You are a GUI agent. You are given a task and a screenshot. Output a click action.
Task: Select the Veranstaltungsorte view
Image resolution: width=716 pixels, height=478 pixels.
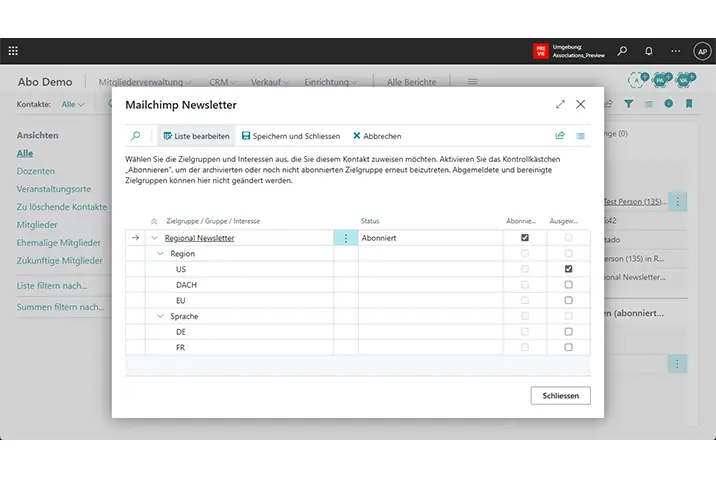[x=54, y=189]
